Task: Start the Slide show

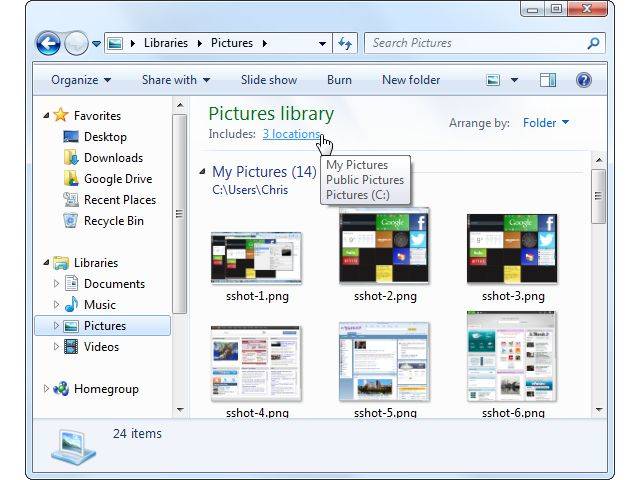Action: coord(269,80)
